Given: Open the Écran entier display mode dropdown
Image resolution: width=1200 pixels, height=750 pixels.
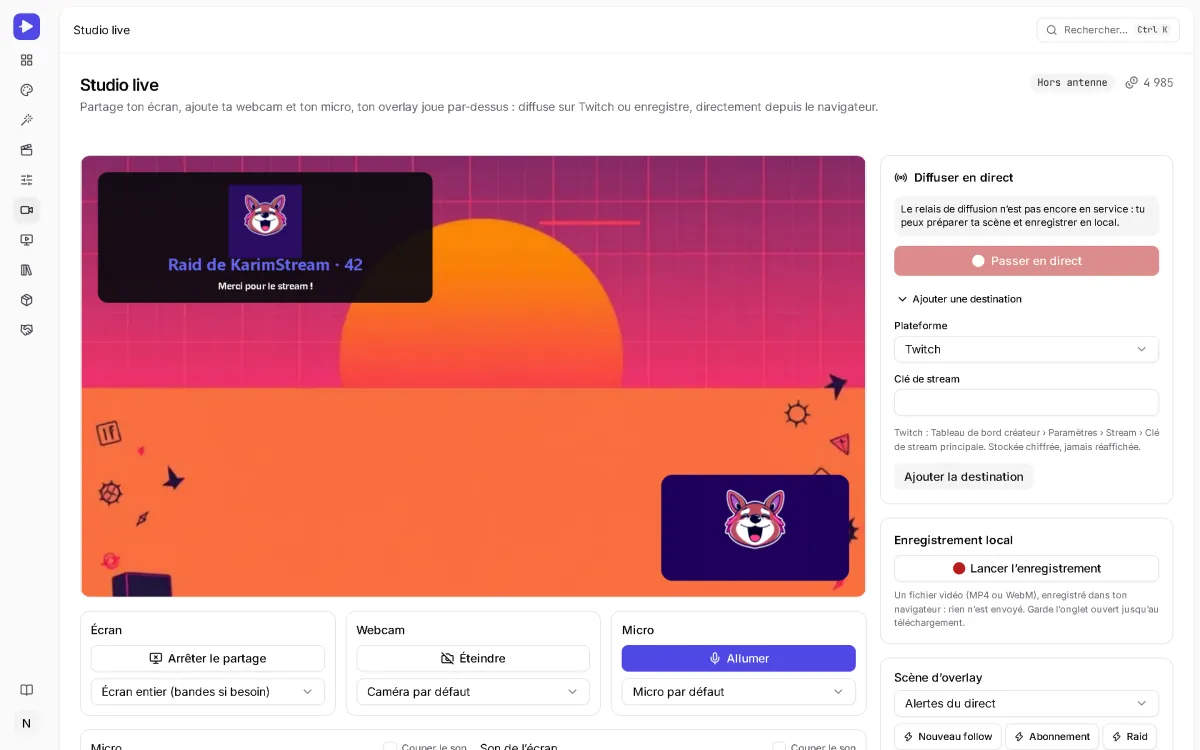Looking at the screenshot, I should [208, 692].
